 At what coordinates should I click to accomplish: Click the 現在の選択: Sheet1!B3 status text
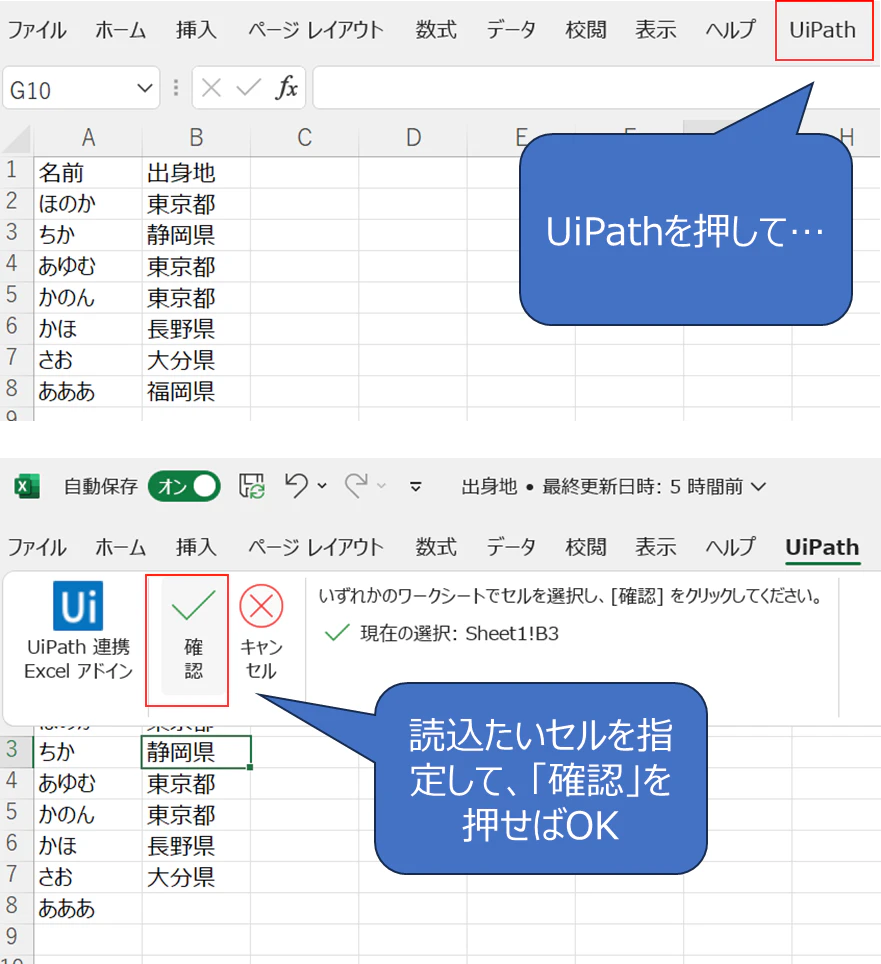tap(459, 633)
